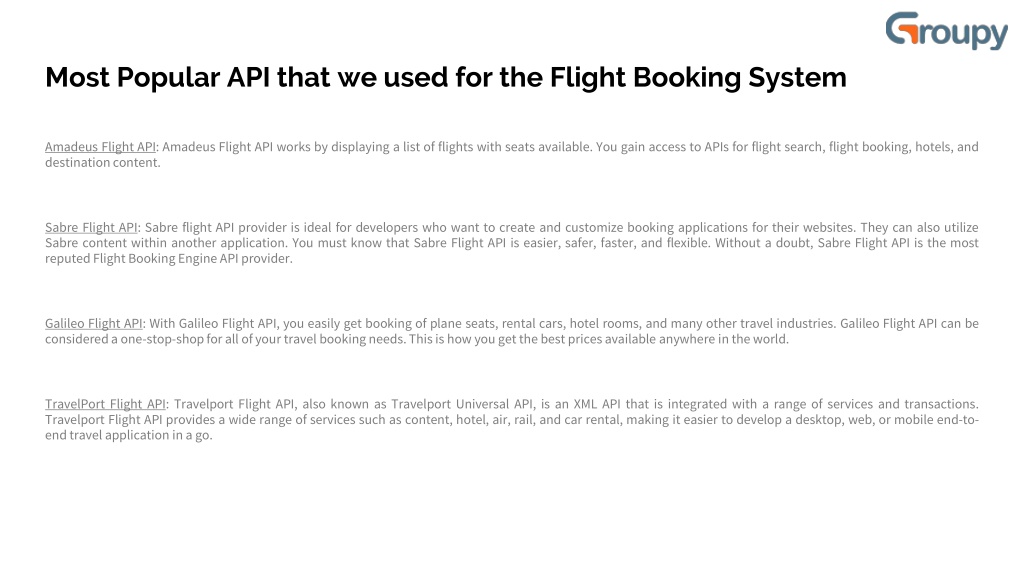Click the 'end travel application in a go.' line
The image size is (1024, 576).
click(x=129, y=435)
